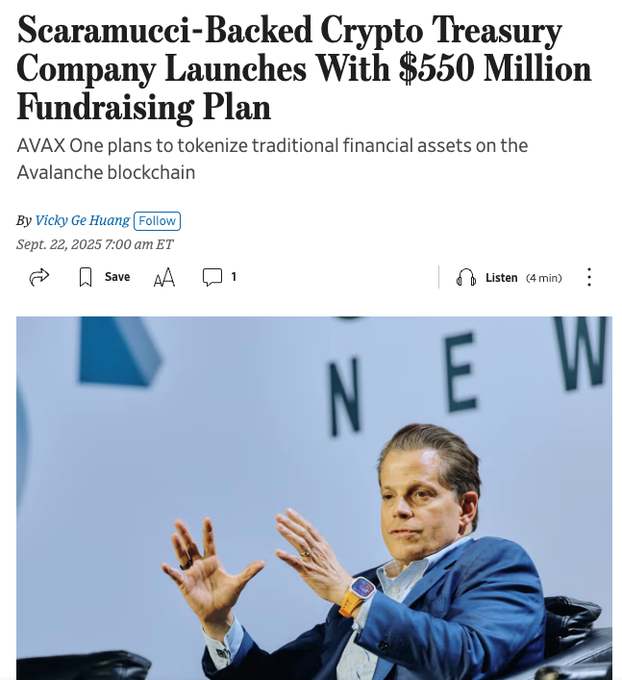
Task: Follow the author with Follow button
Action: coord(157,220)
